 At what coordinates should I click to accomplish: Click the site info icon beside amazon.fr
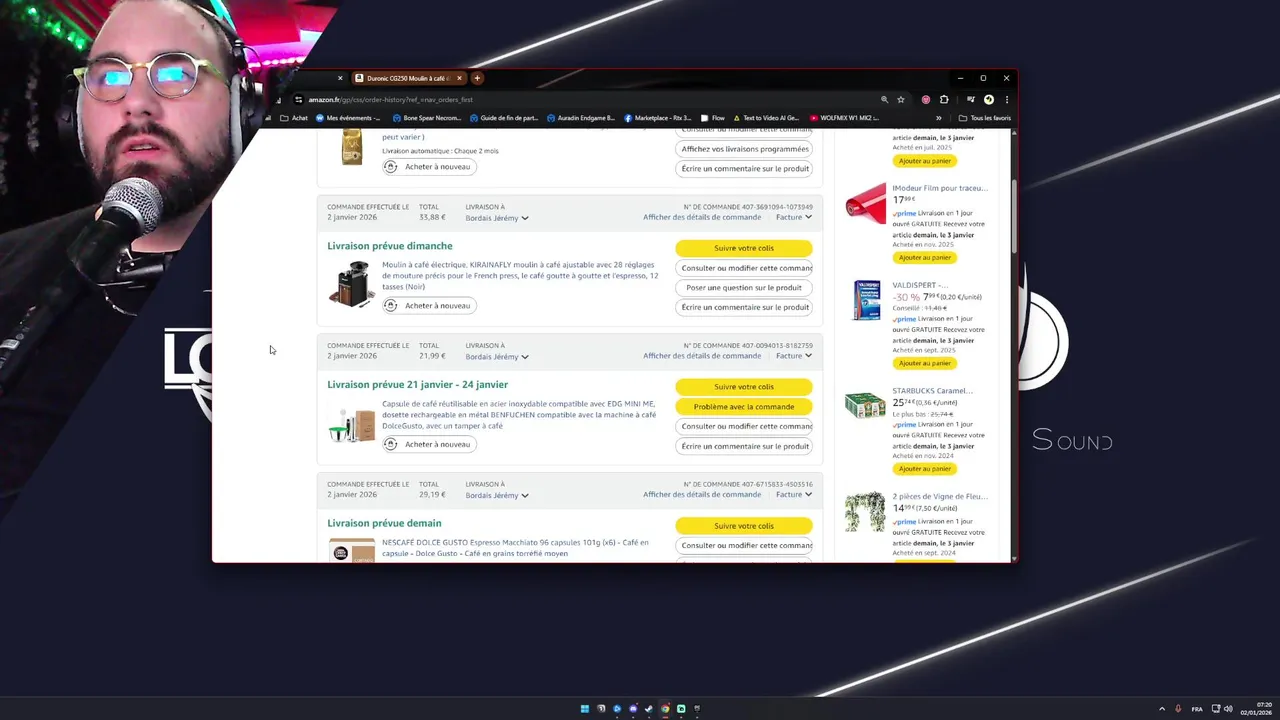tap(298, 100)
